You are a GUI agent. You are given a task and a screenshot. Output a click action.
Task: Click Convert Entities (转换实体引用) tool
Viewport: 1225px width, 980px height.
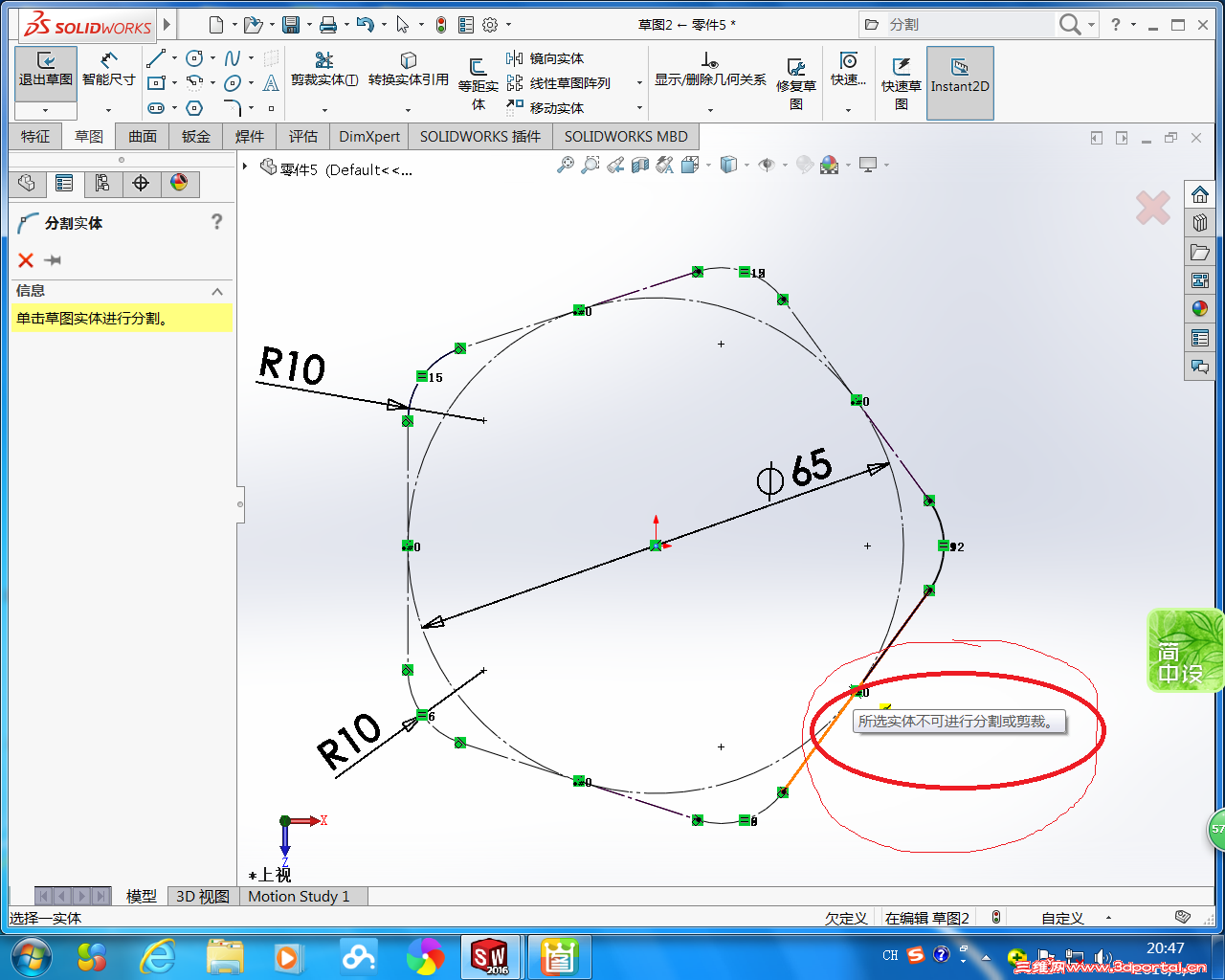409,70
